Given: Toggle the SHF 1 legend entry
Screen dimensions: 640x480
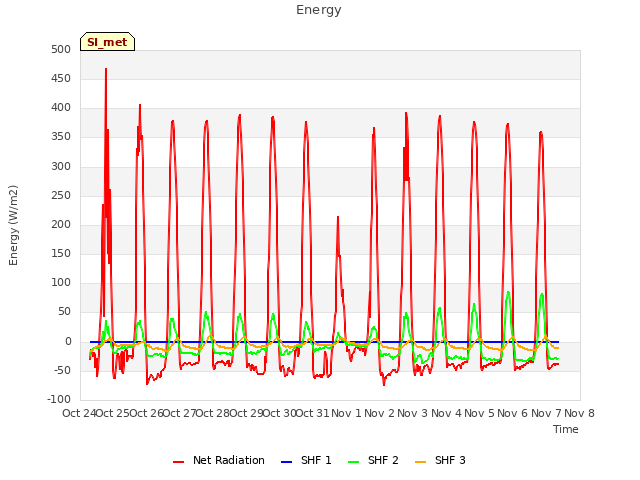Looking at the screenshot, I should (307, 460).
